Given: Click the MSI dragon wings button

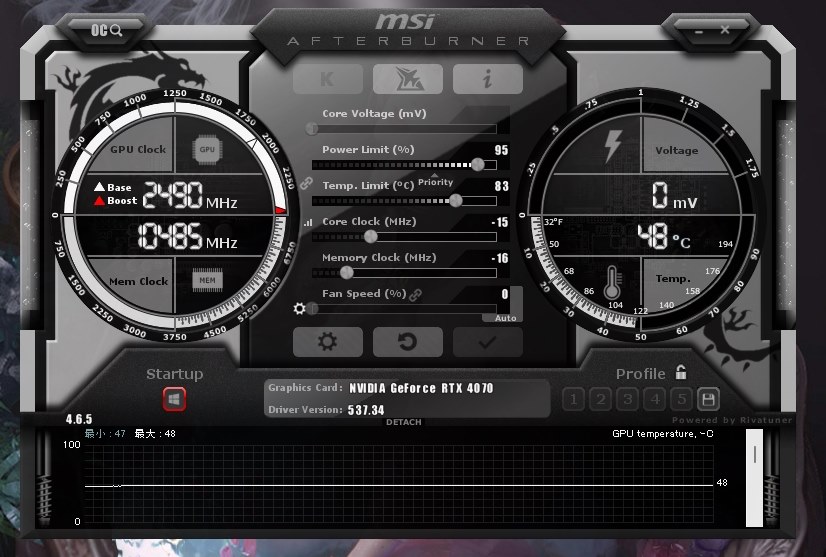Looking at the screenshot, I should pyautogui.click(x=408, y=79).
